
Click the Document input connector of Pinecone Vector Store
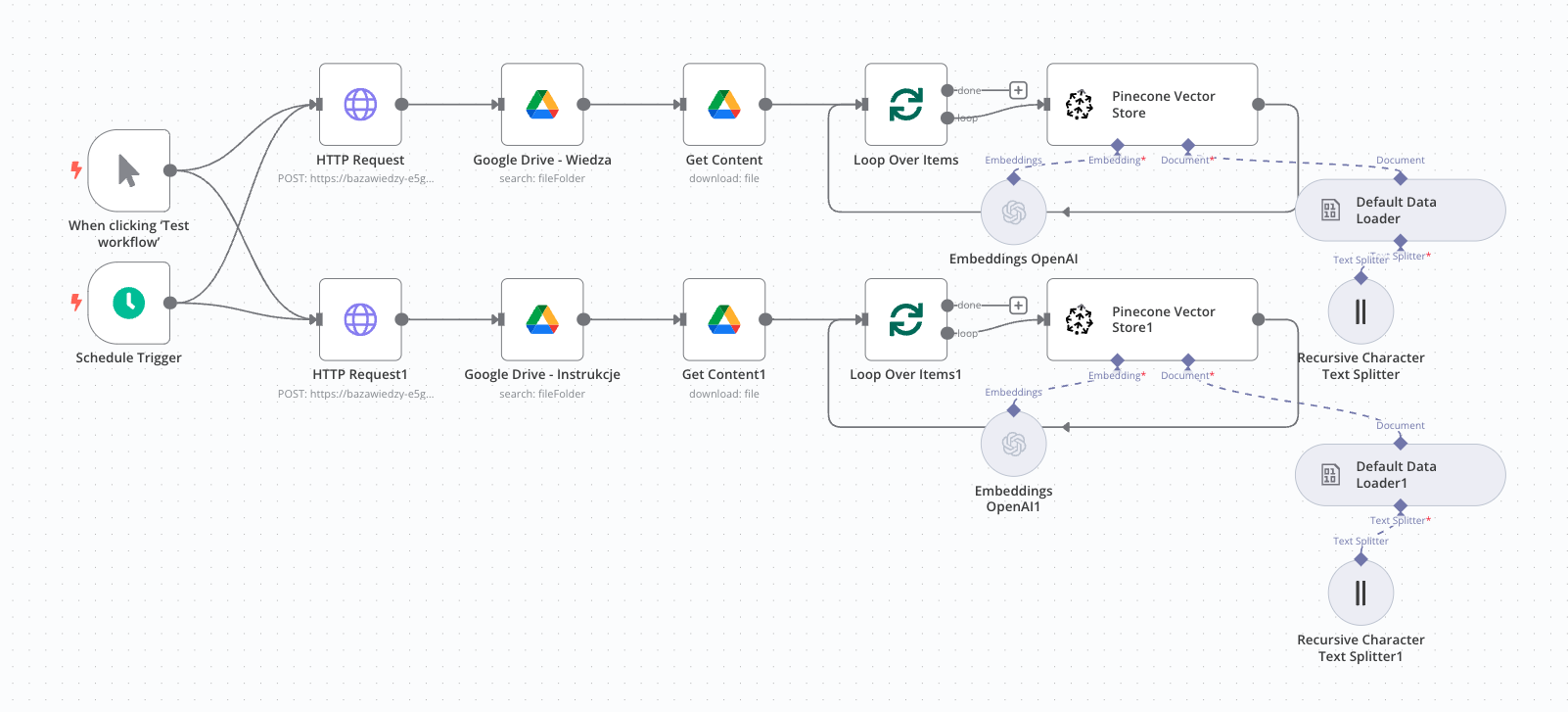[1188, 146]
